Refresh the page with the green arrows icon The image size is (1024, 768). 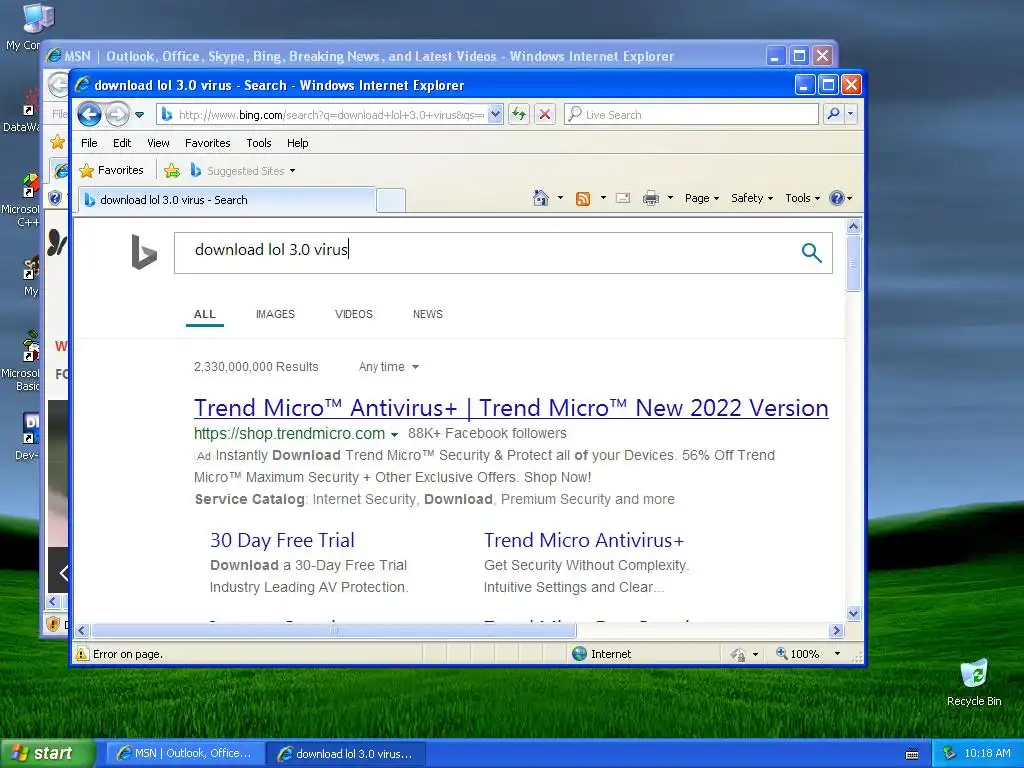pyautogui.click(x=519, y=115)
